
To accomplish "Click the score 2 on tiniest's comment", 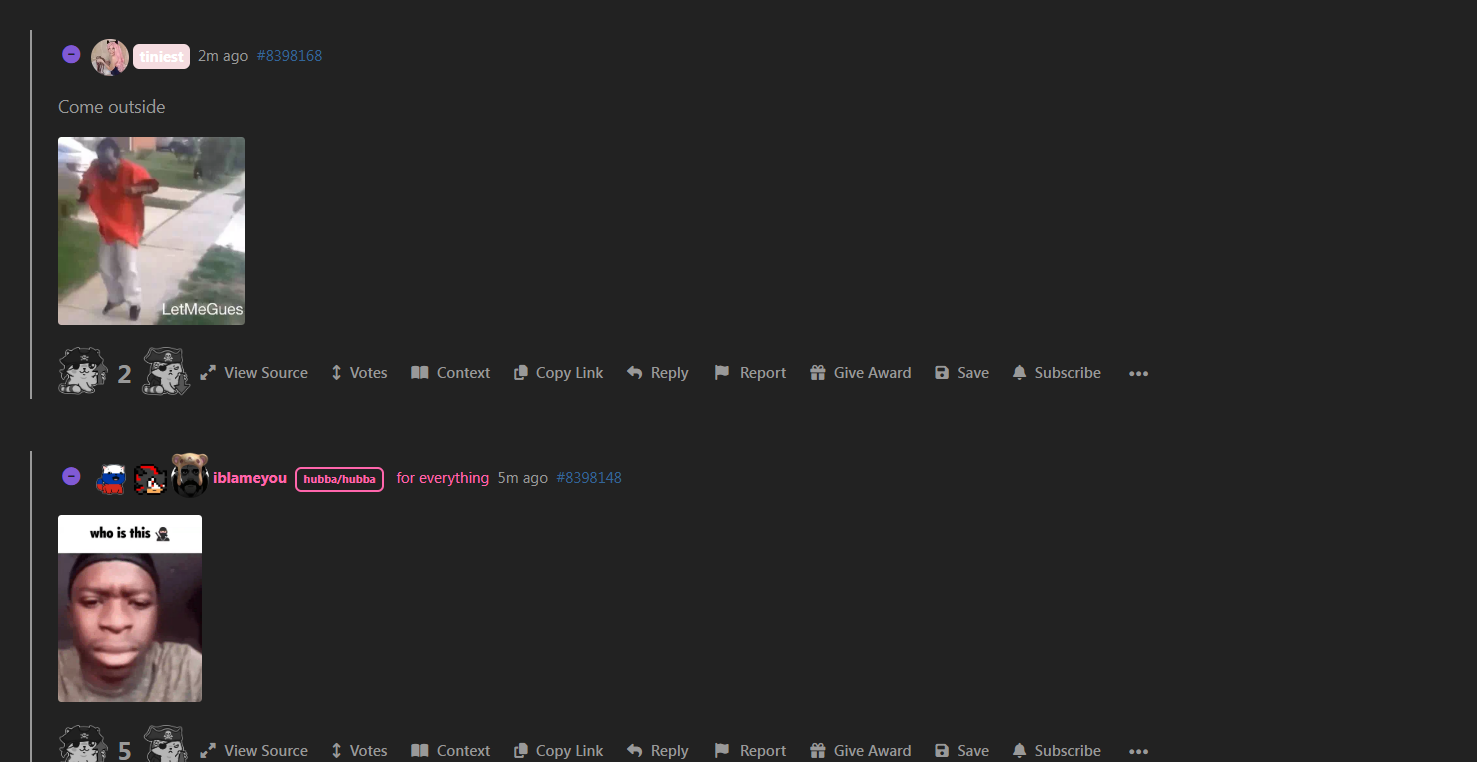I will [x=124, y=374].
